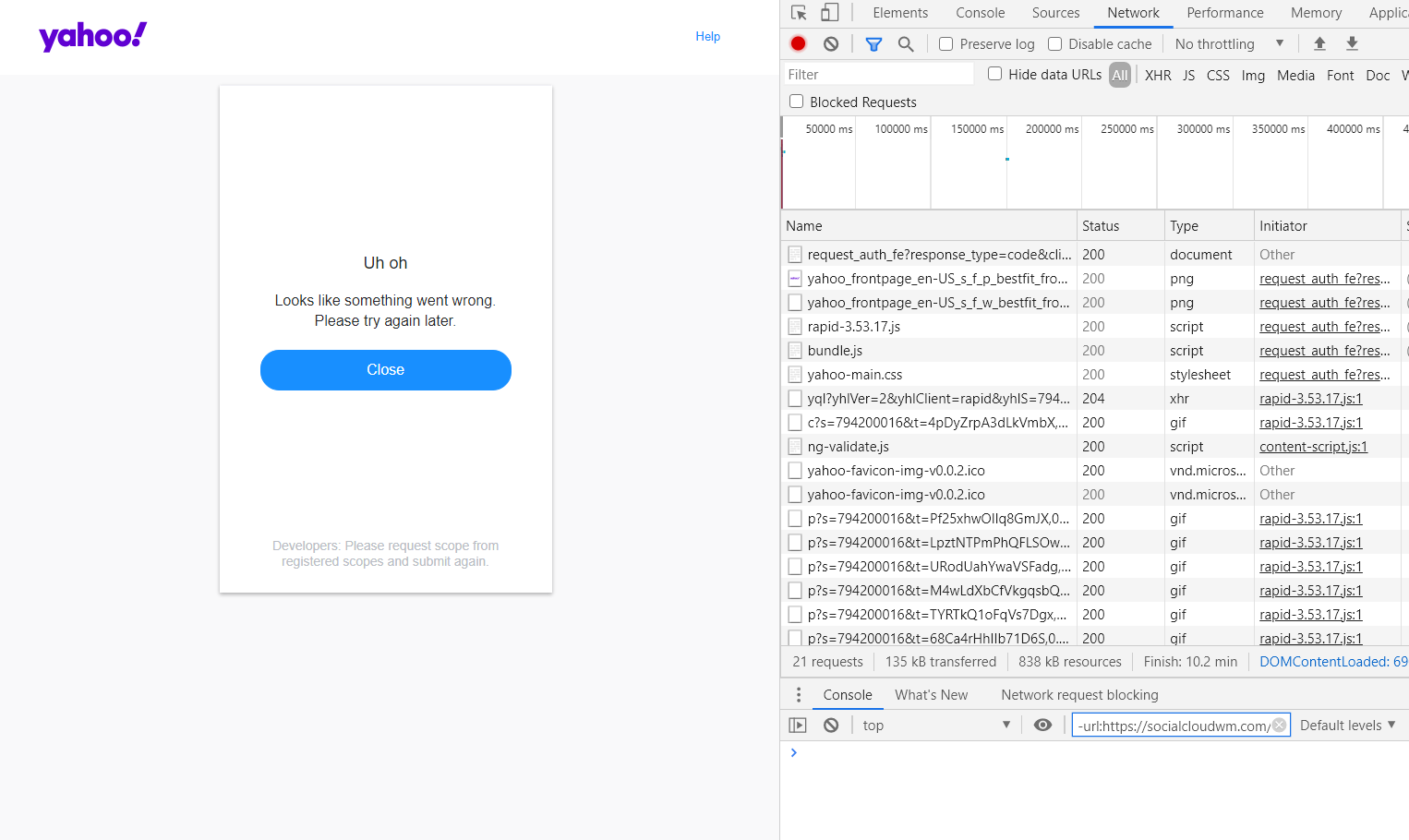Create a live expression in Console
This screenshot has height=840, width=1409.
tap(1042, 725)
